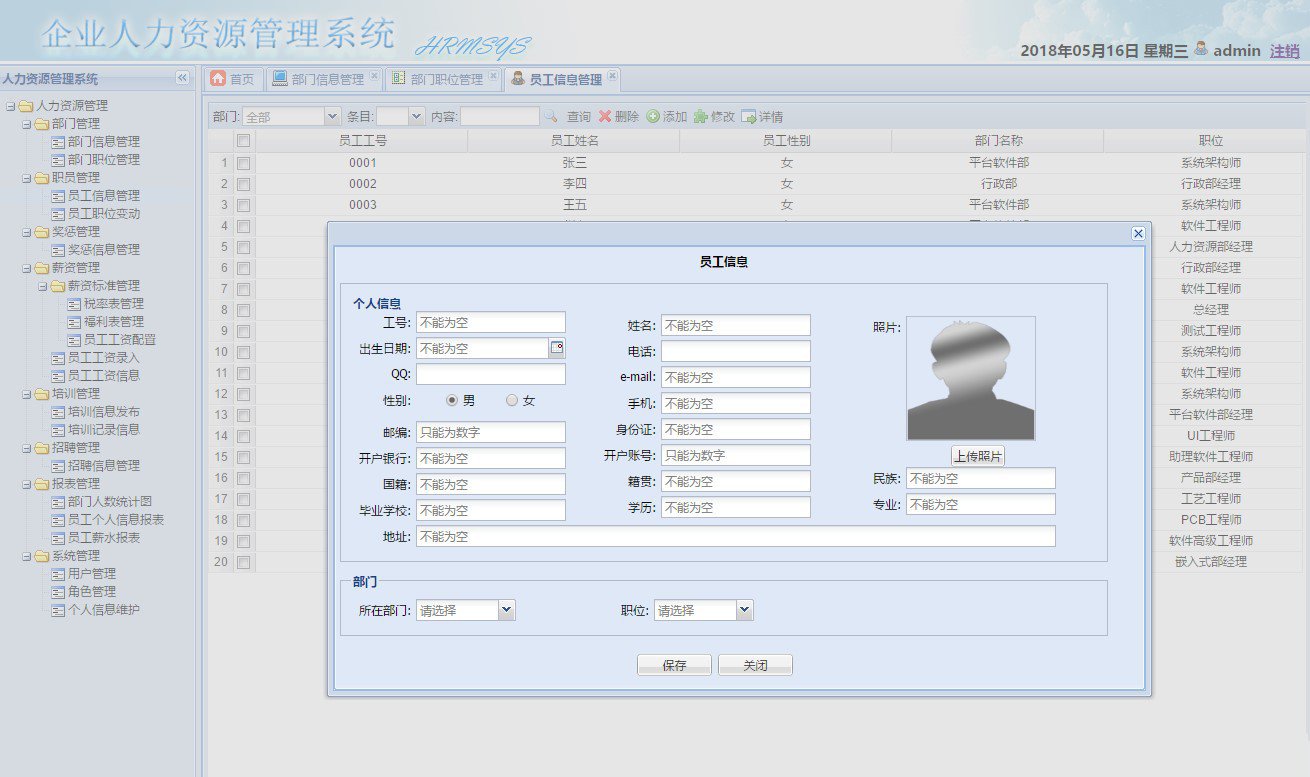Click the 详情 details toolbar icon
This screenshot has height=777, width=1310.
[749, 117]
